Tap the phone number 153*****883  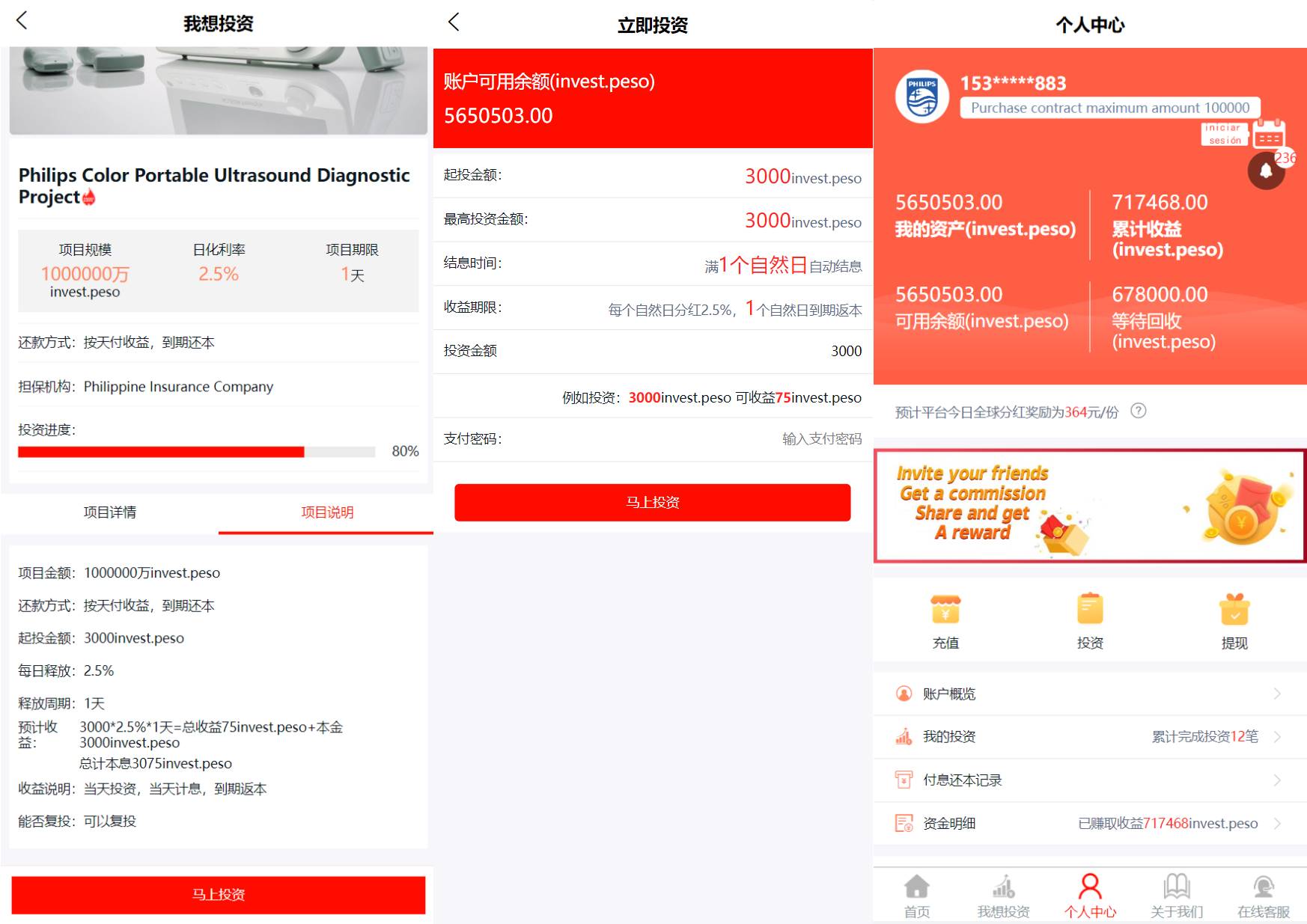(x=1013, y=83)
